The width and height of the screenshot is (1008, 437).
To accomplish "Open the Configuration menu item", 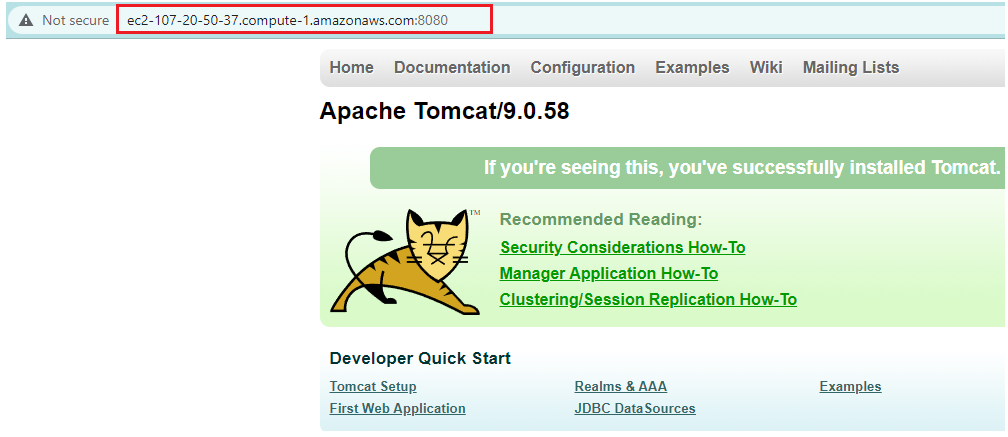I will point(582,67).
